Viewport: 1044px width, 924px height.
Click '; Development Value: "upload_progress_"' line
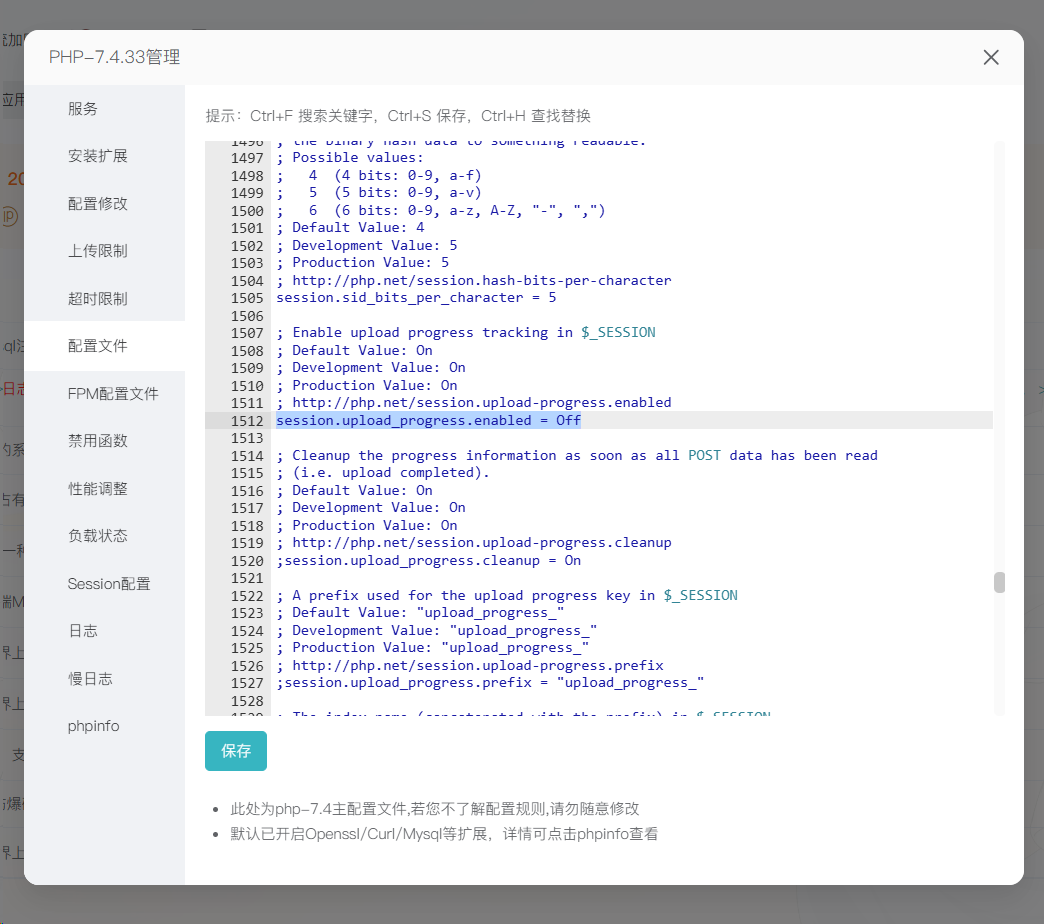pyautogui.click(x=437, y=630)
